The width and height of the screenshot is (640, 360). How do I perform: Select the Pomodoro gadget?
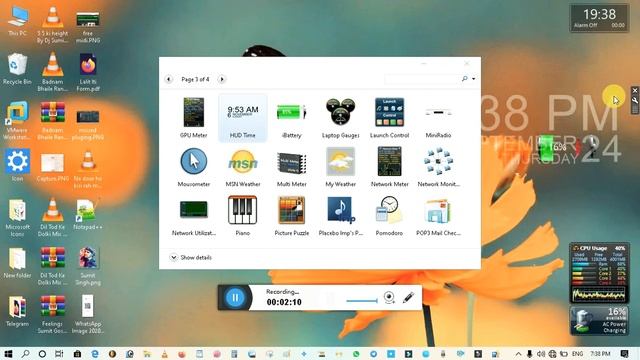click(389, 216)
